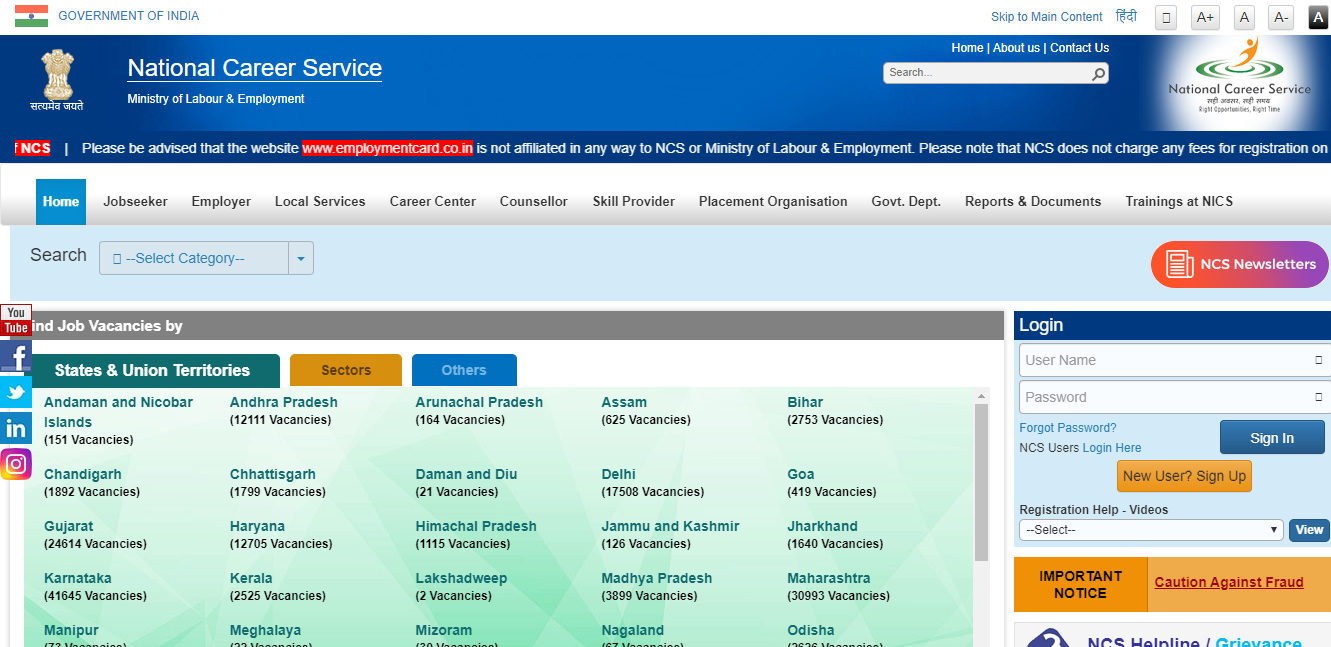Viewport: 1331px width, 647px height.
Task: Click the arrow beside Select Category
Action: coord(301,258)
